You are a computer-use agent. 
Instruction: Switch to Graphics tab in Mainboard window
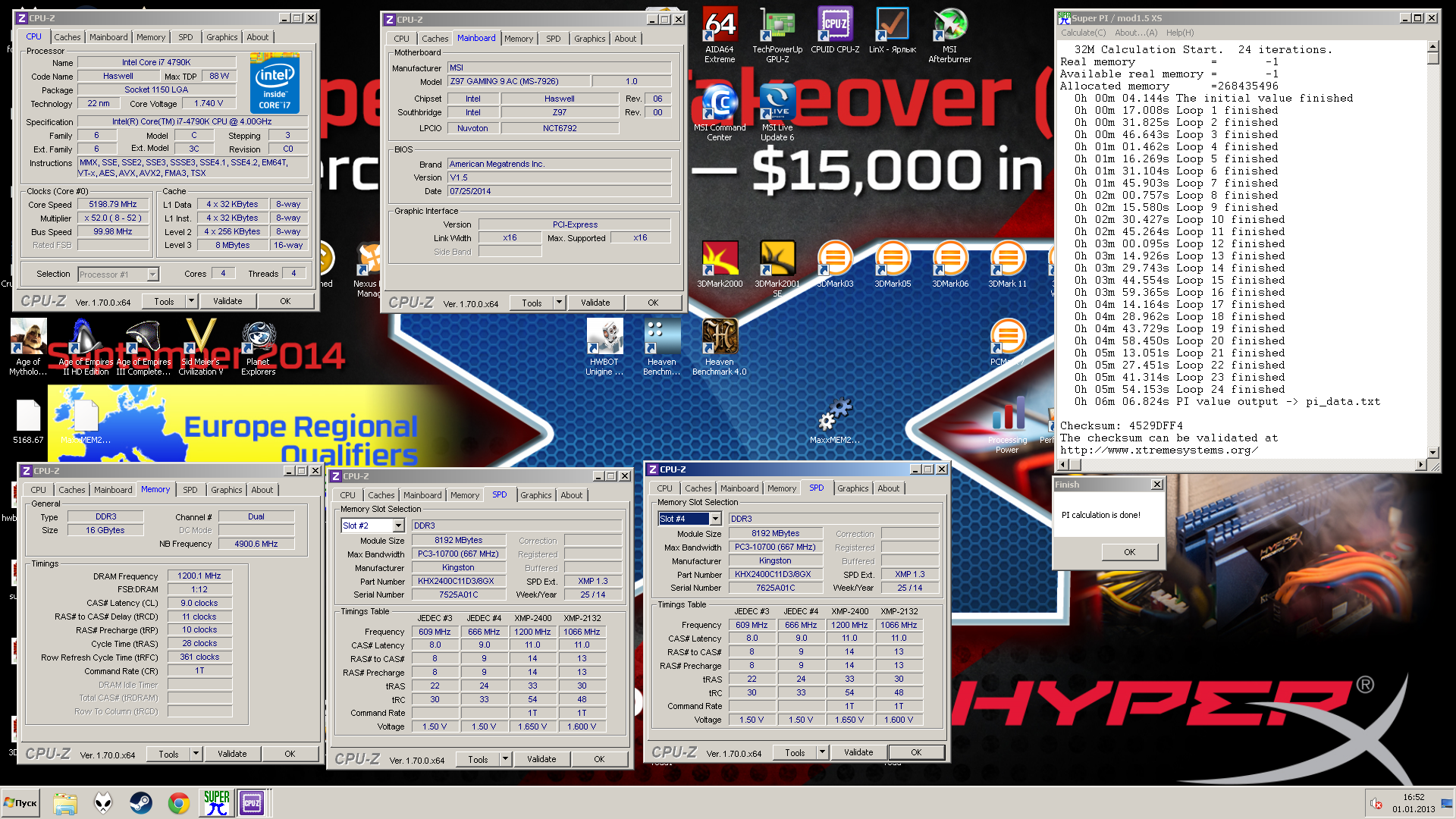[x=589, y=39]
